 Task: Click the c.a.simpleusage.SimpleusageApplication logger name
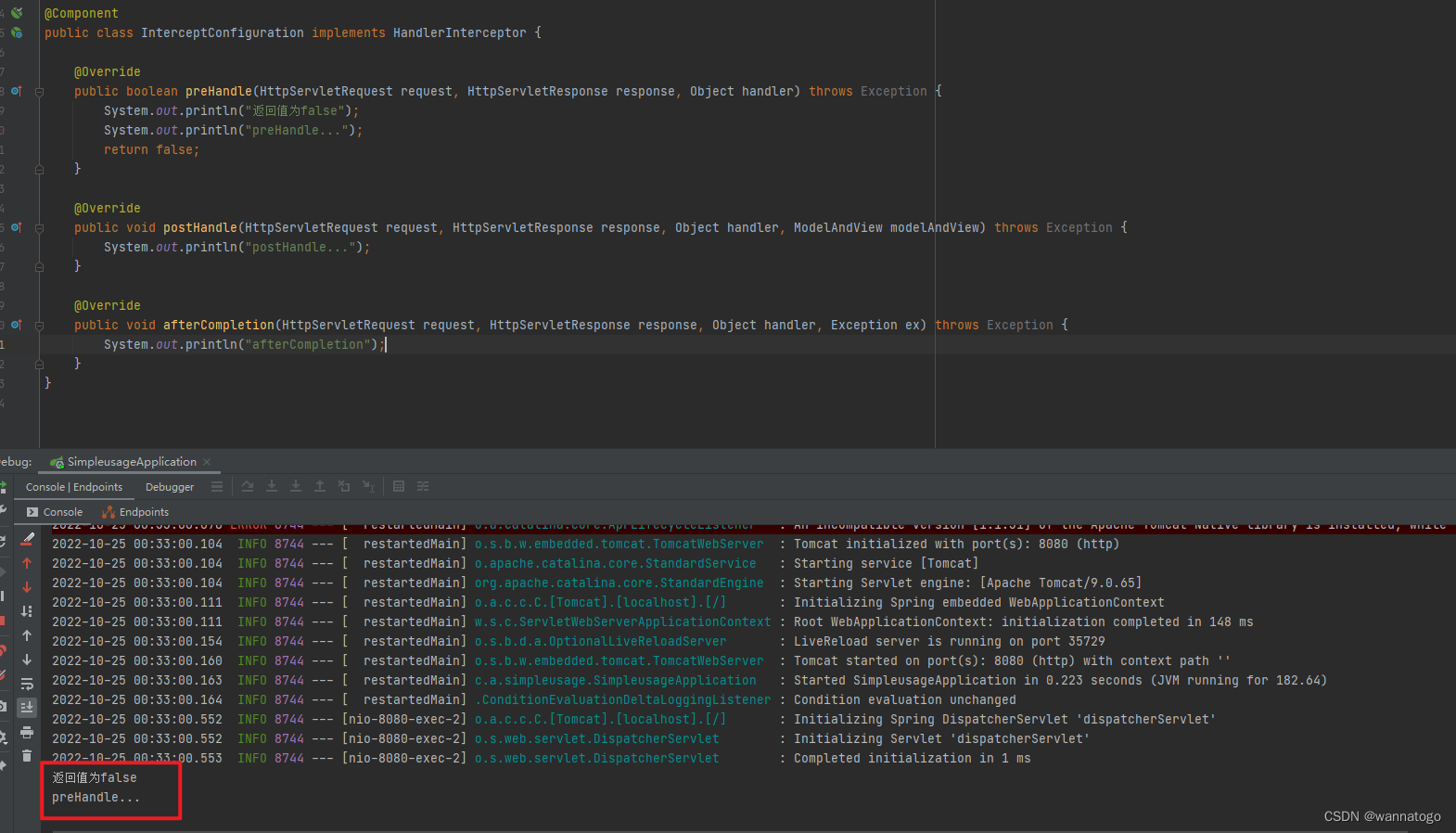[615, 680]
